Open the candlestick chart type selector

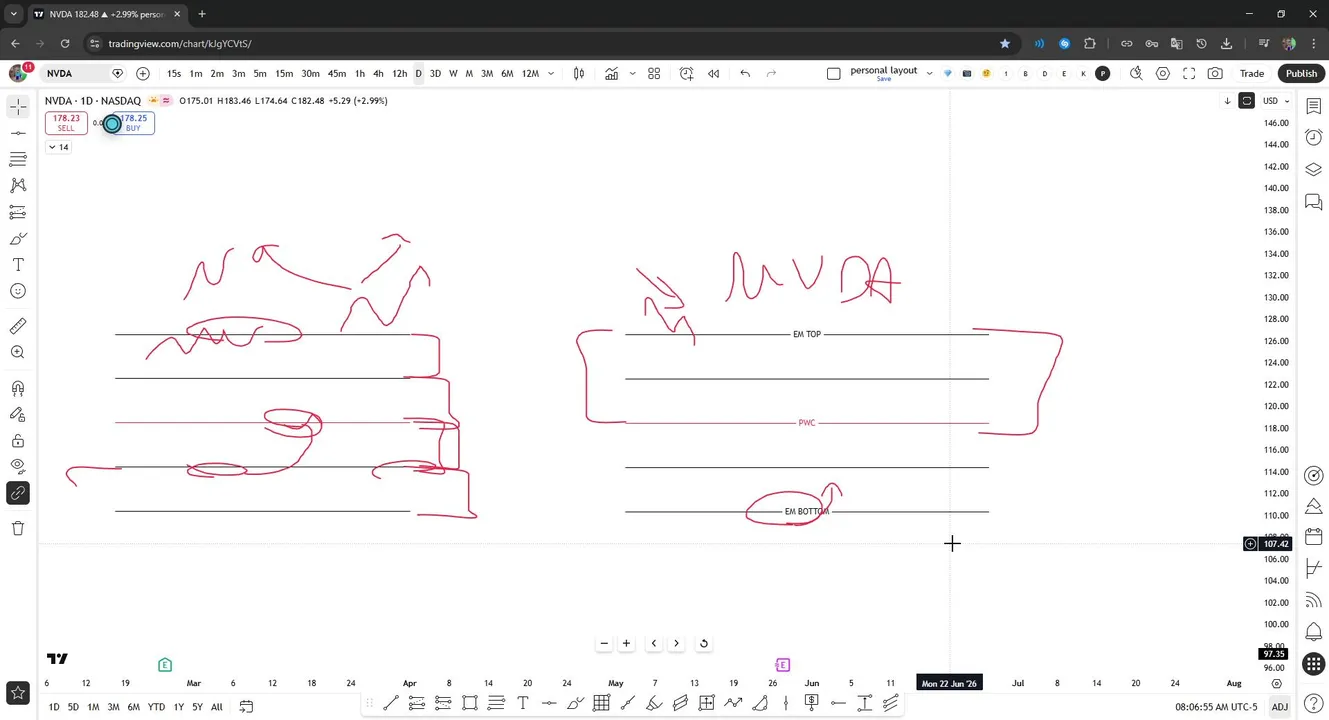pos(579,73)
